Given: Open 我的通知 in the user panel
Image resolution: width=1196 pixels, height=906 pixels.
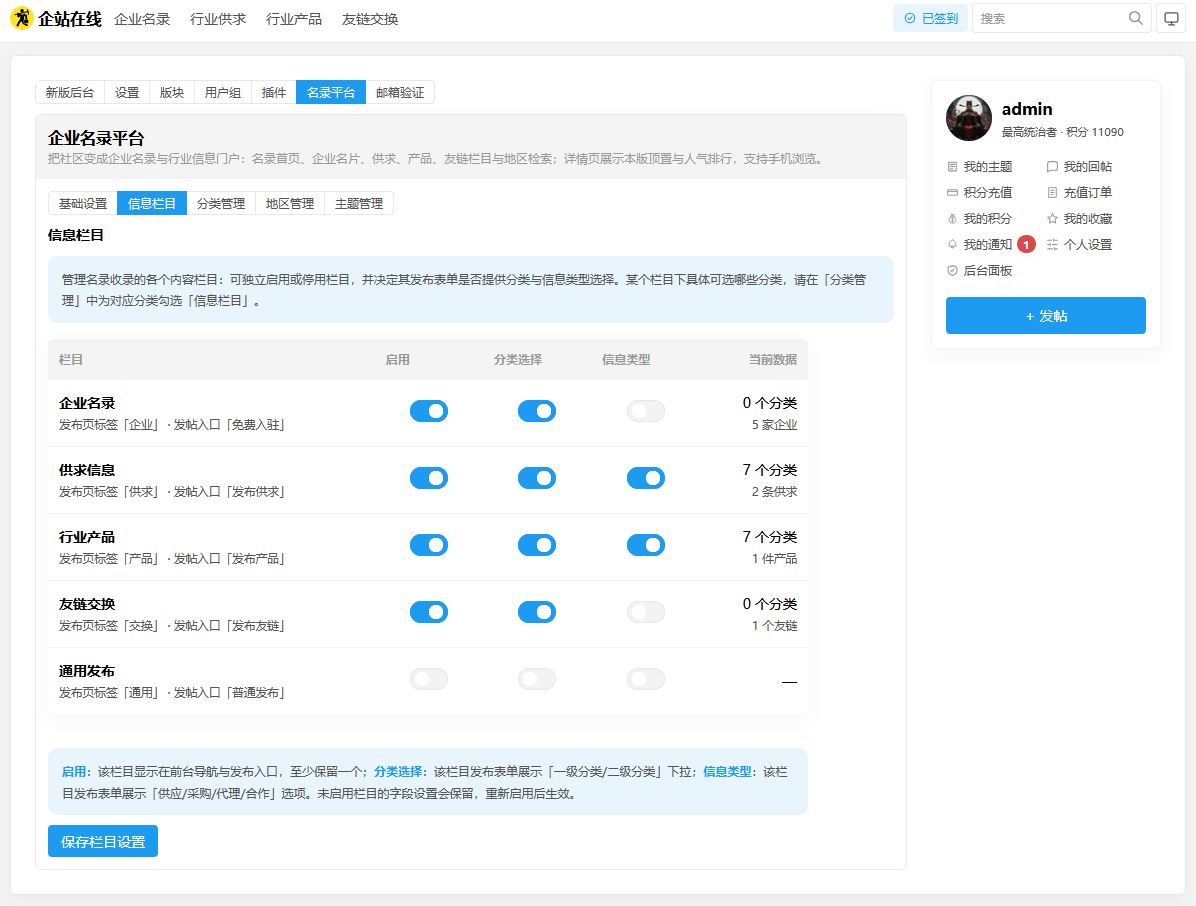Looking at the screenshot, I should (x=979, y=244).
